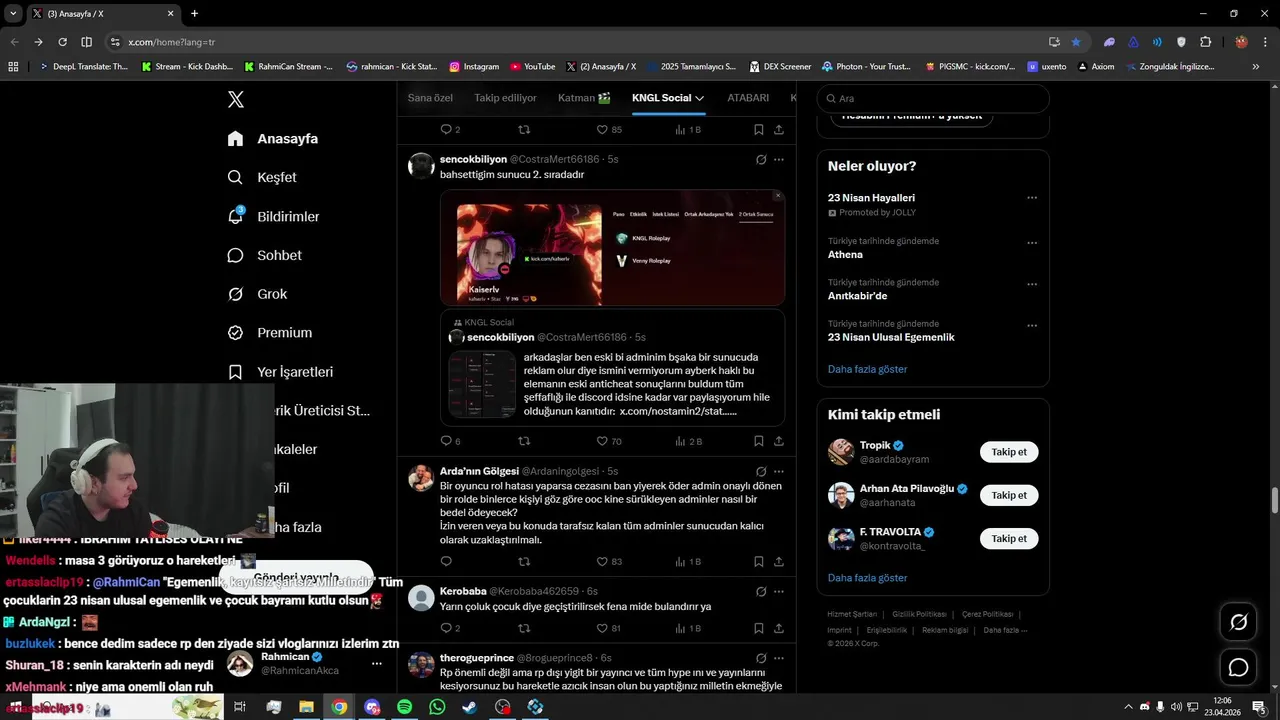This screenshot has width=1280, height=720.
Task: Open more options for Athena trend
Action: pos(1032,243)
